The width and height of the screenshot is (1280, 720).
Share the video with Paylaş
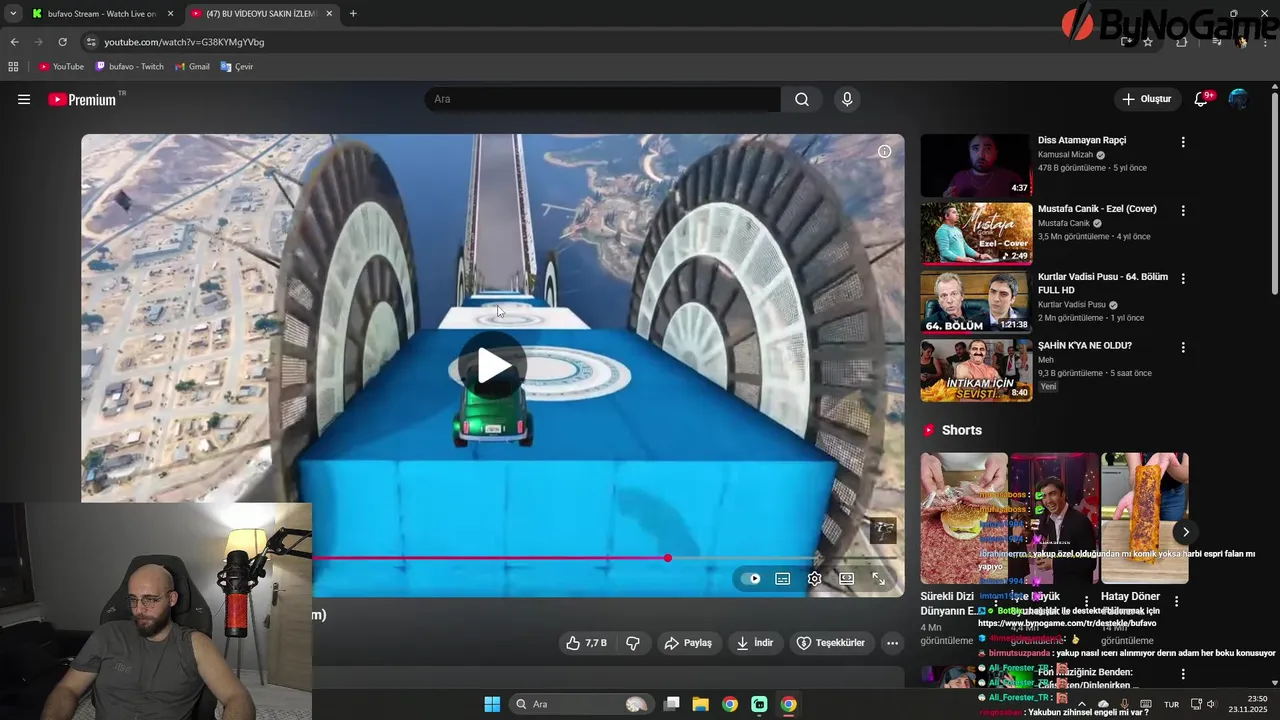tap(688, 643)
